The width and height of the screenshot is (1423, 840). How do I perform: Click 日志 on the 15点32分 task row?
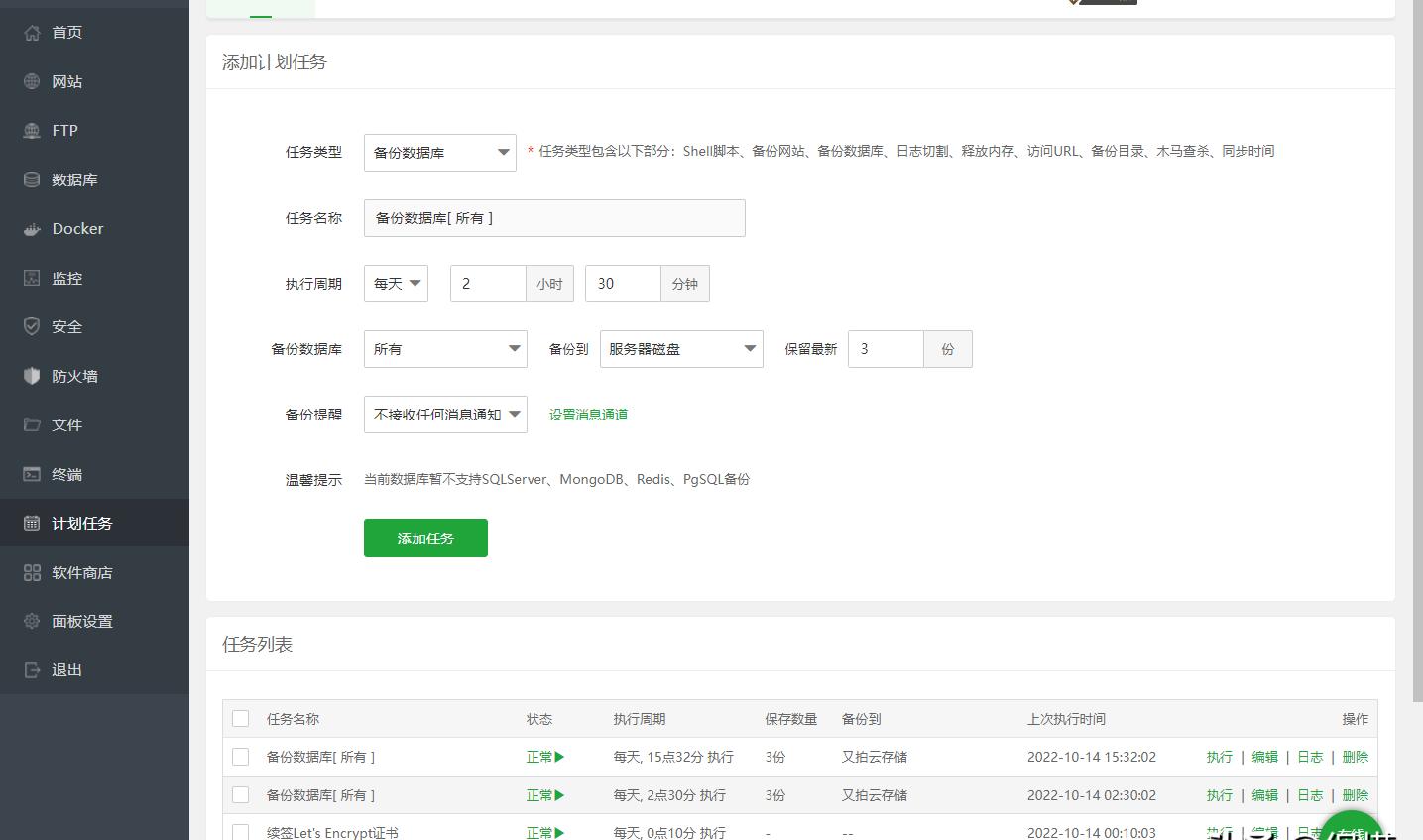pyautogui.click(x=1310, y=757)
